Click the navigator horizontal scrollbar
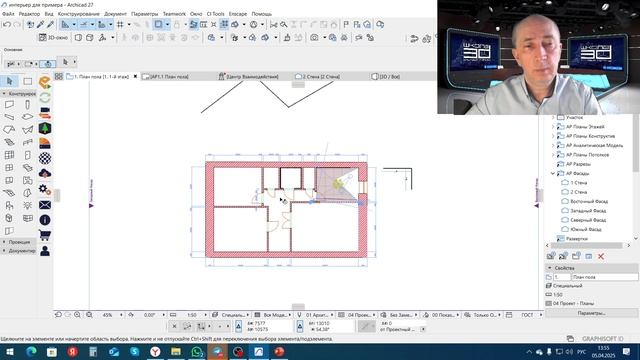The width and height of the screenshot is (640, 360). click(x=587, y=245)
